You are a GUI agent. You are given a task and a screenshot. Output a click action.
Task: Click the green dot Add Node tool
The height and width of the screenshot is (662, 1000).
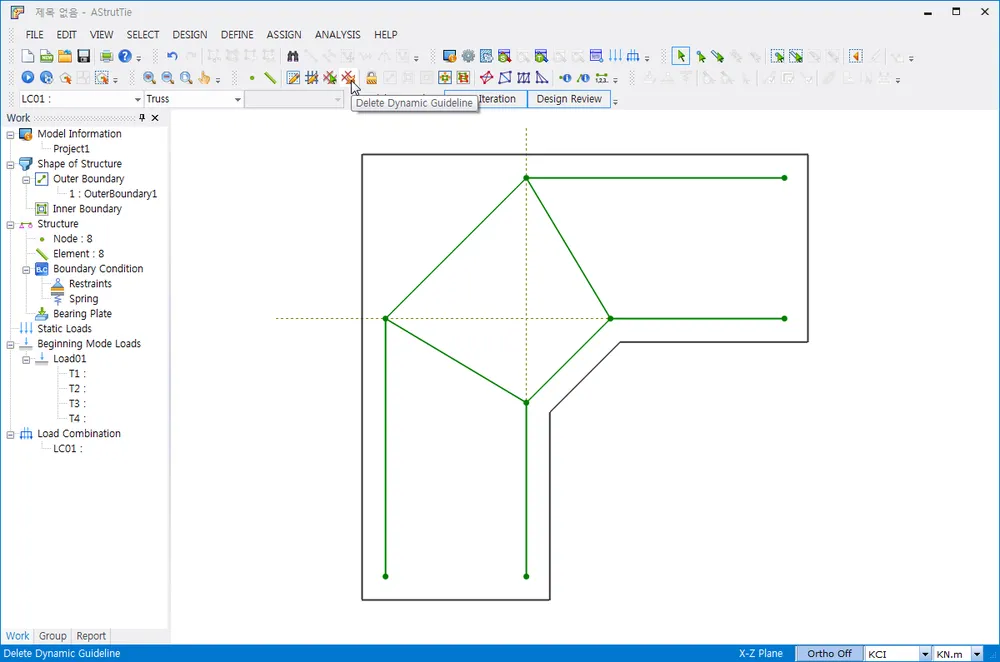252,78
